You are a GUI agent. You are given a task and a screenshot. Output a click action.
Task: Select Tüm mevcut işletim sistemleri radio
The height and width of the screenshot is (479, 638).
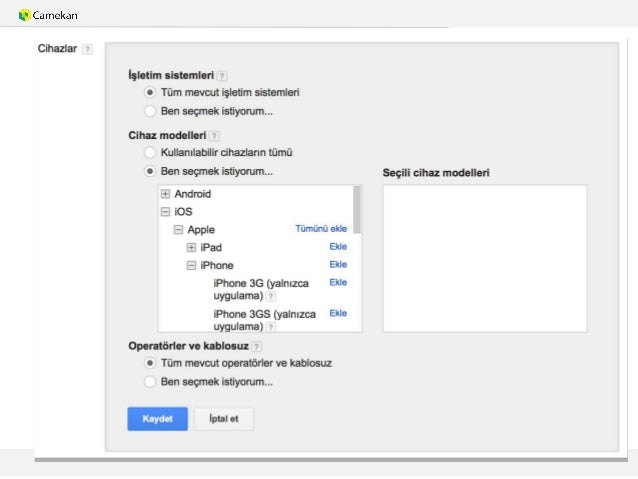150,92
